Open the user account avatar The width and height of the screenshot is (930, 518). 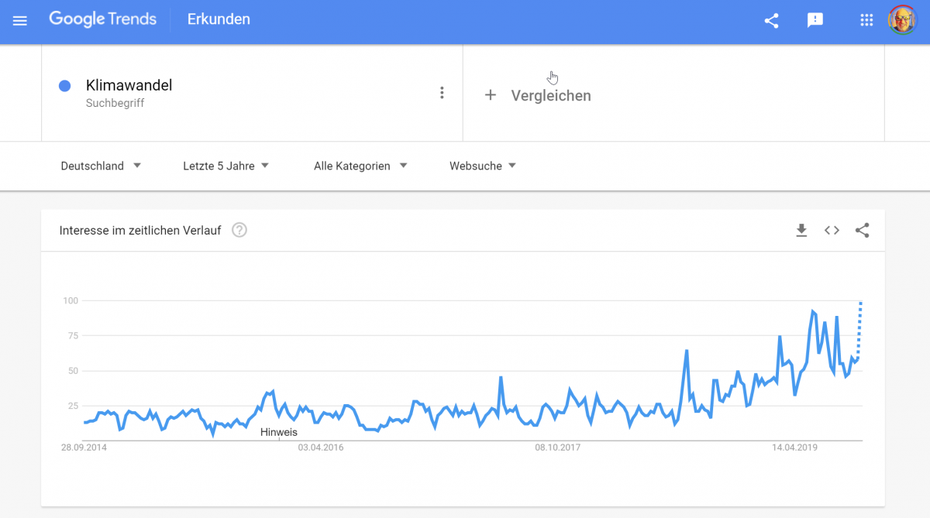tap(902, 20)
